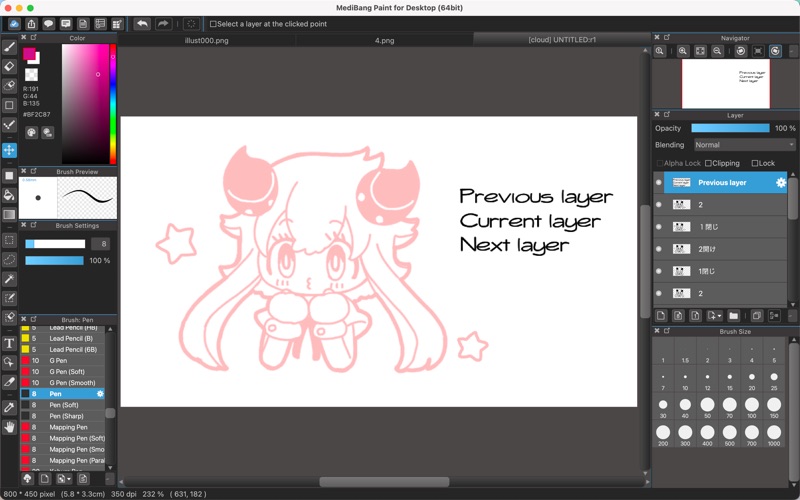Select the Gradient tool
This screenshot has height=500, width=800.
coord(9,214)
